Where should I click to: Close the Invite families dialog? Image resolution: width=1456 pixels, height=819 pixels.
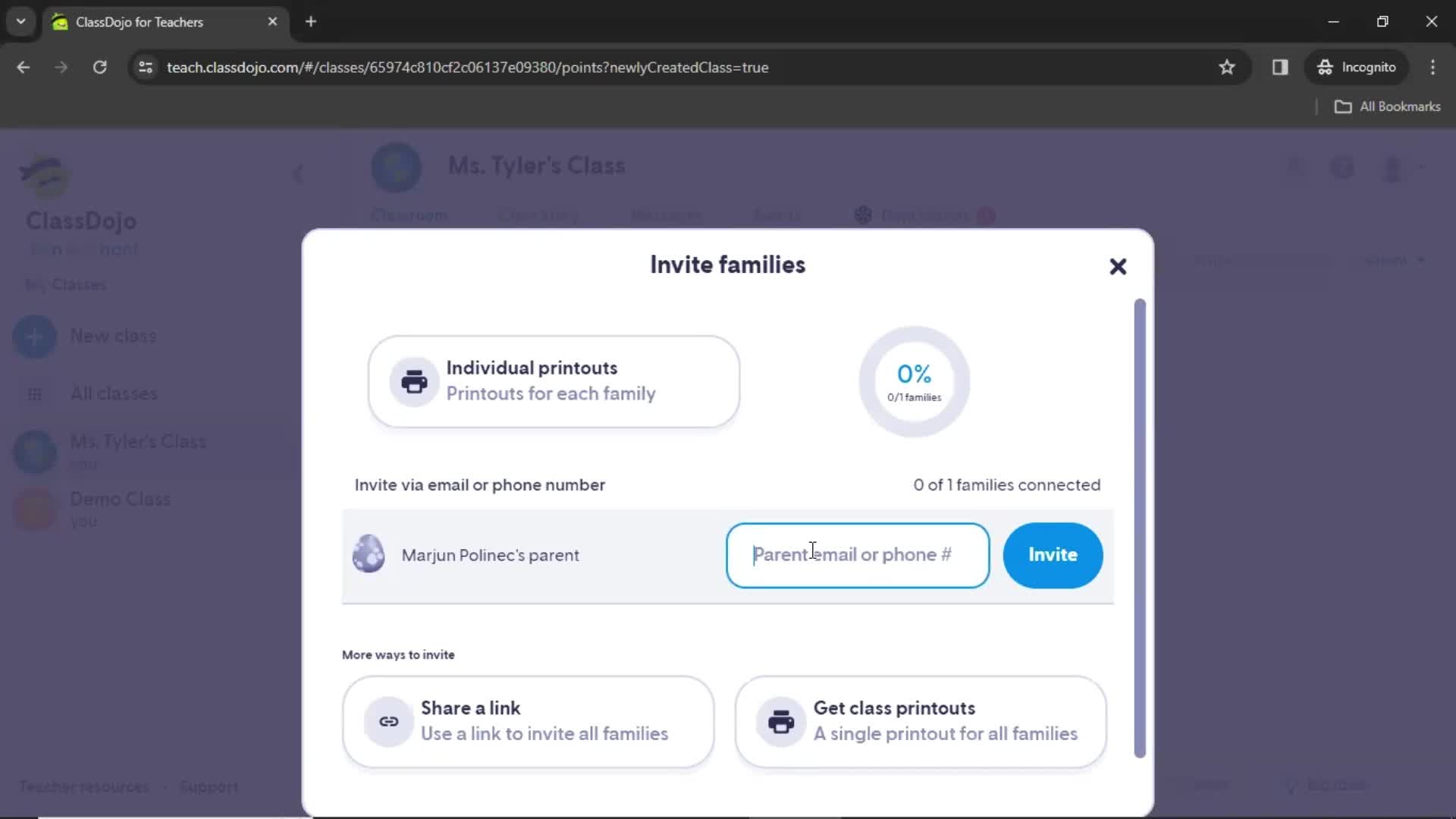pyautogui.click(x=1118, y=265)
